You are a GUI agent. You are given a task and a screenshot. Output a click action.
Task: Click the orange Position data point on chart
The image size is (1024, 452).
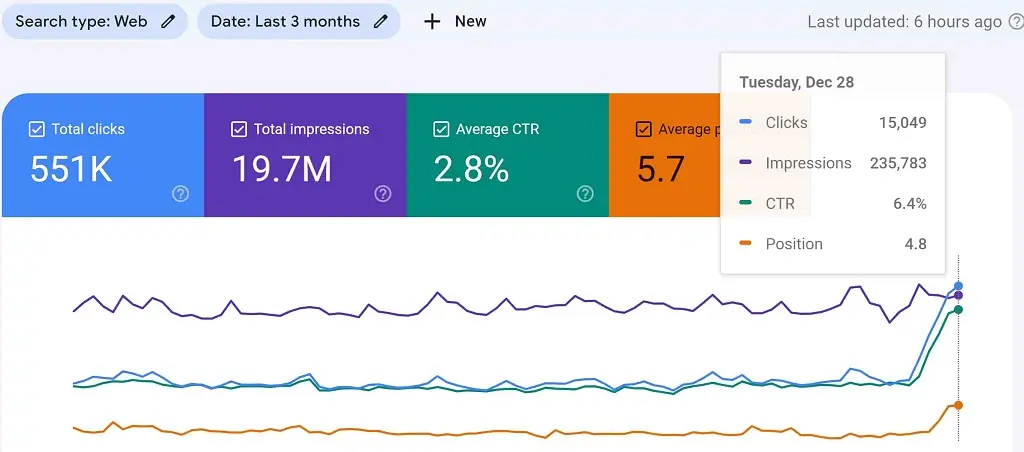(958, 405)
